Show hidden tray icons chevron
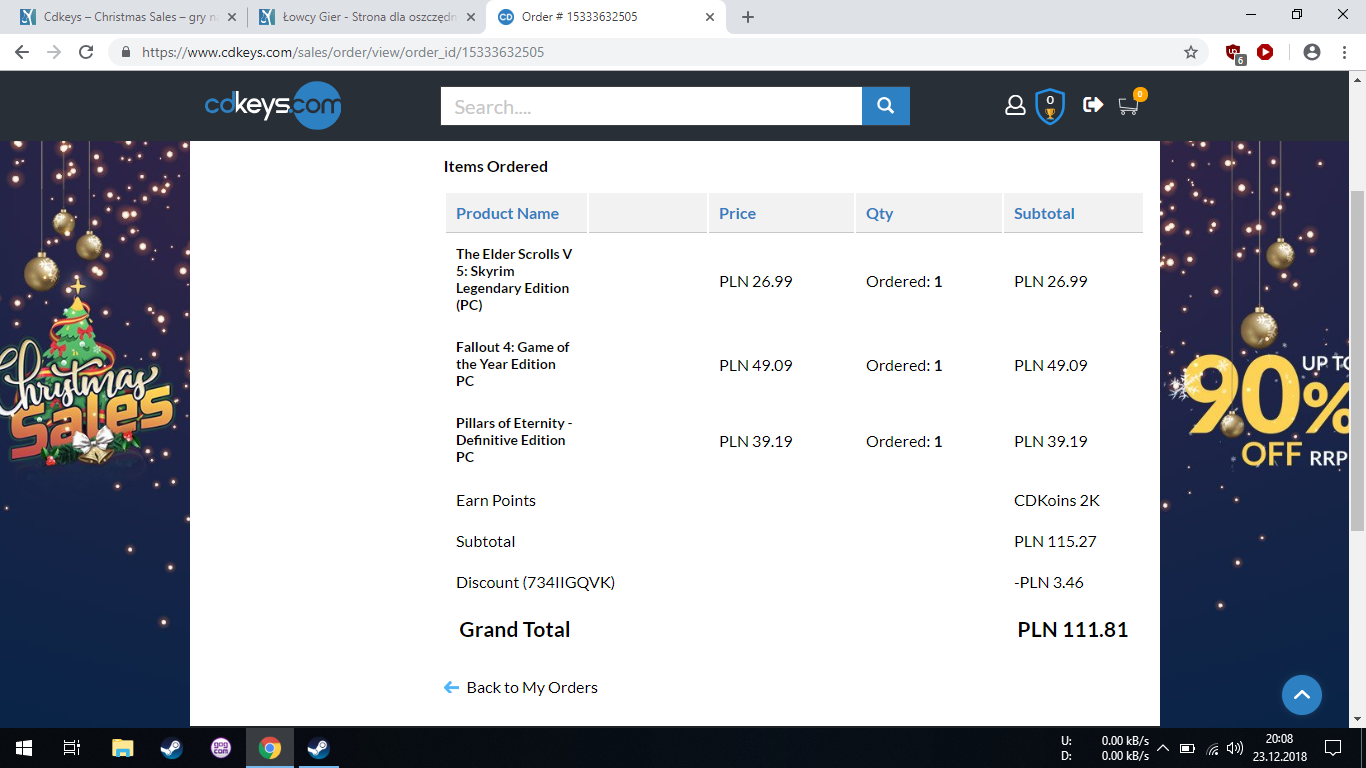1366x768 pixels. coord(1162,748)
